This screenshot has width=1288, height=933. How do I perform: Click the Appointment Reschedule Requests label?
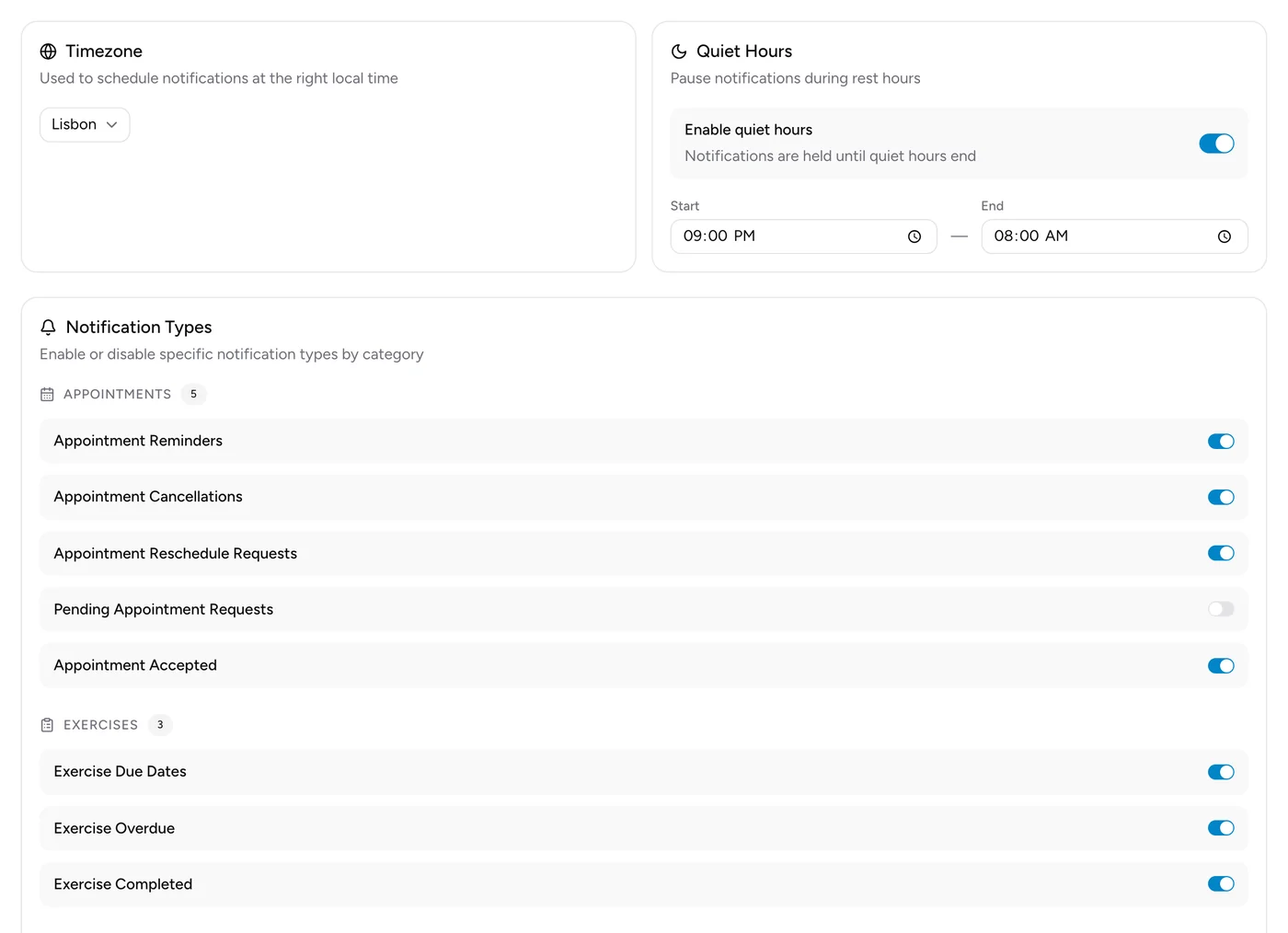coord(176,554)
